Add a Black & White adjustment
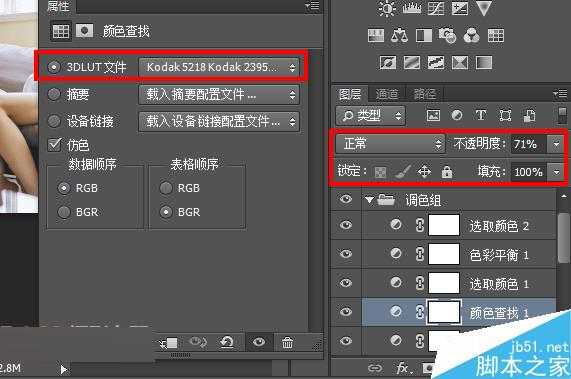This screenshot has width=571, height=379. (x=424, y=35)
